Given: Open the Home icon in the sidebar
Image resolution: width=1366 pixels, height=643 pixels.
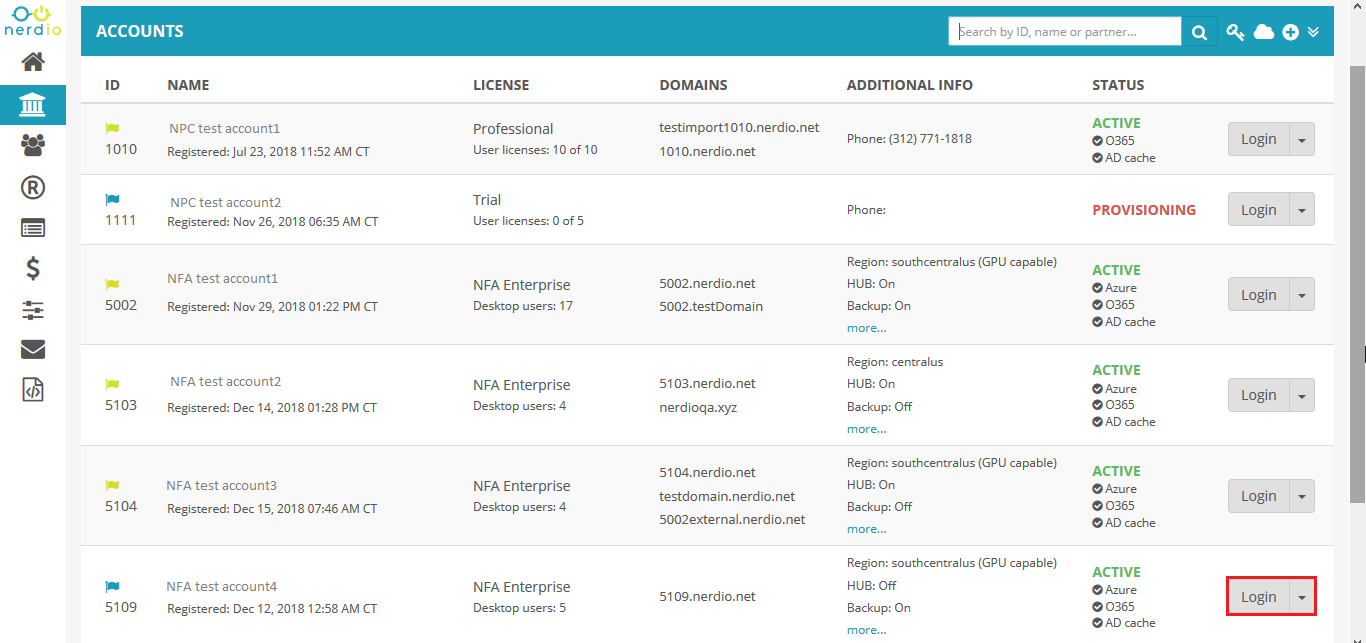Looking at the screenshot, I should pos(33,63).
